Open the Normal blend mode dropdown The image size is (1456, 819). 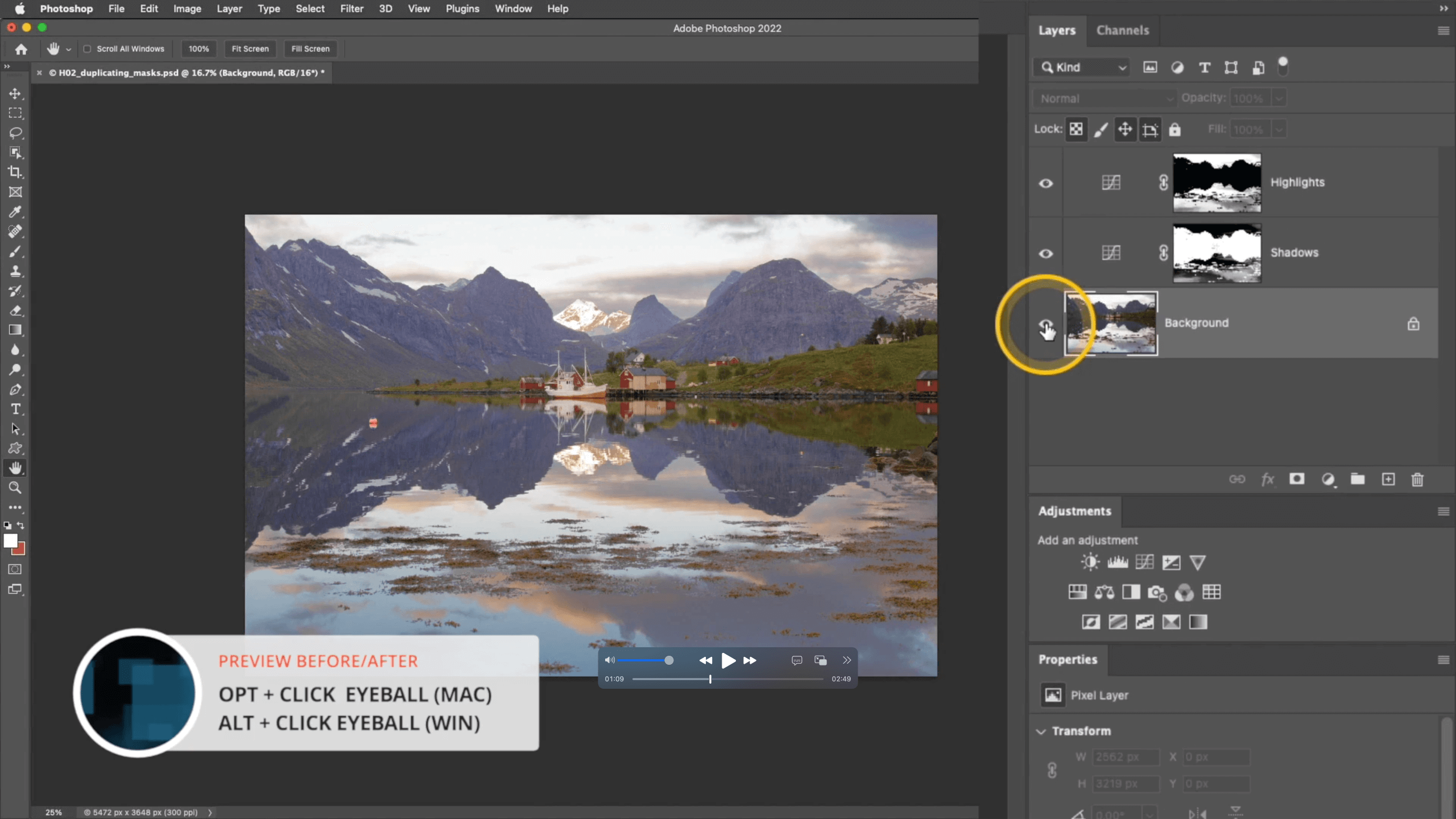[x=1104, y=98]
